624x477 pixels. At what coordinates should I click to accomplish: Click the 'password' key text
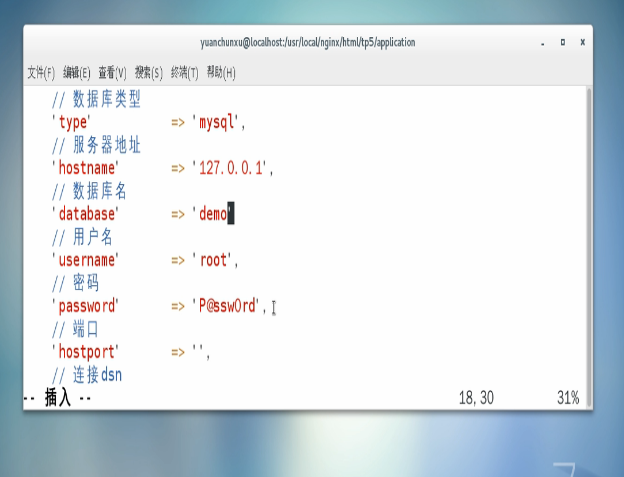point(86,306)
